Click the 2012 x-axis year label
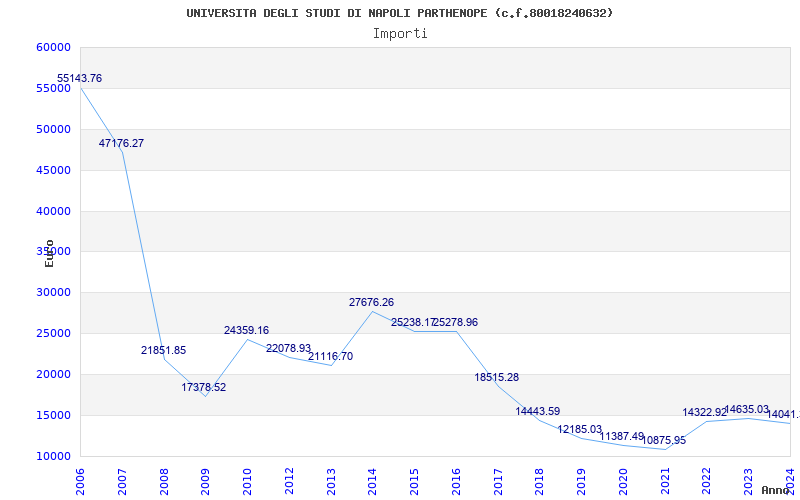Screen dimensions: 800x500 click(289, 482)
